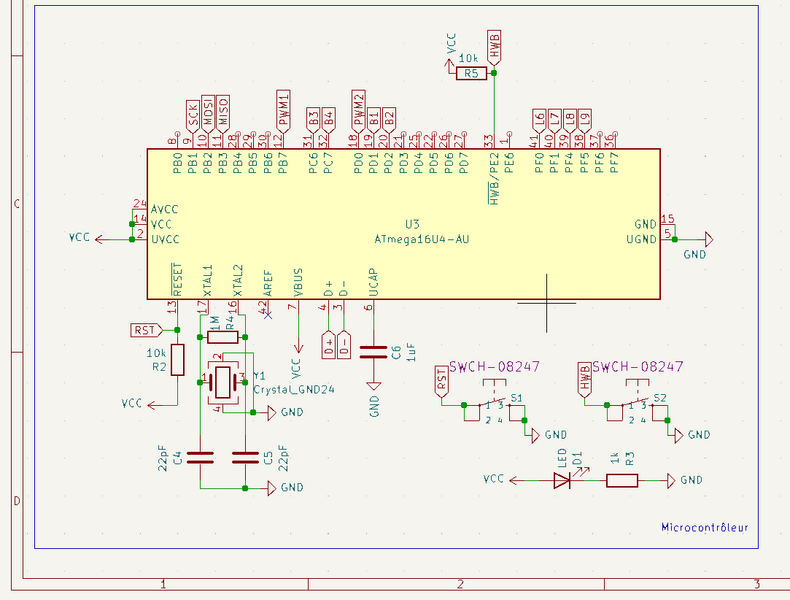Image resolution: width=790 pixels, height=600 pixels.
Task: Click the D+ net label
Action: tap(328, 345)
